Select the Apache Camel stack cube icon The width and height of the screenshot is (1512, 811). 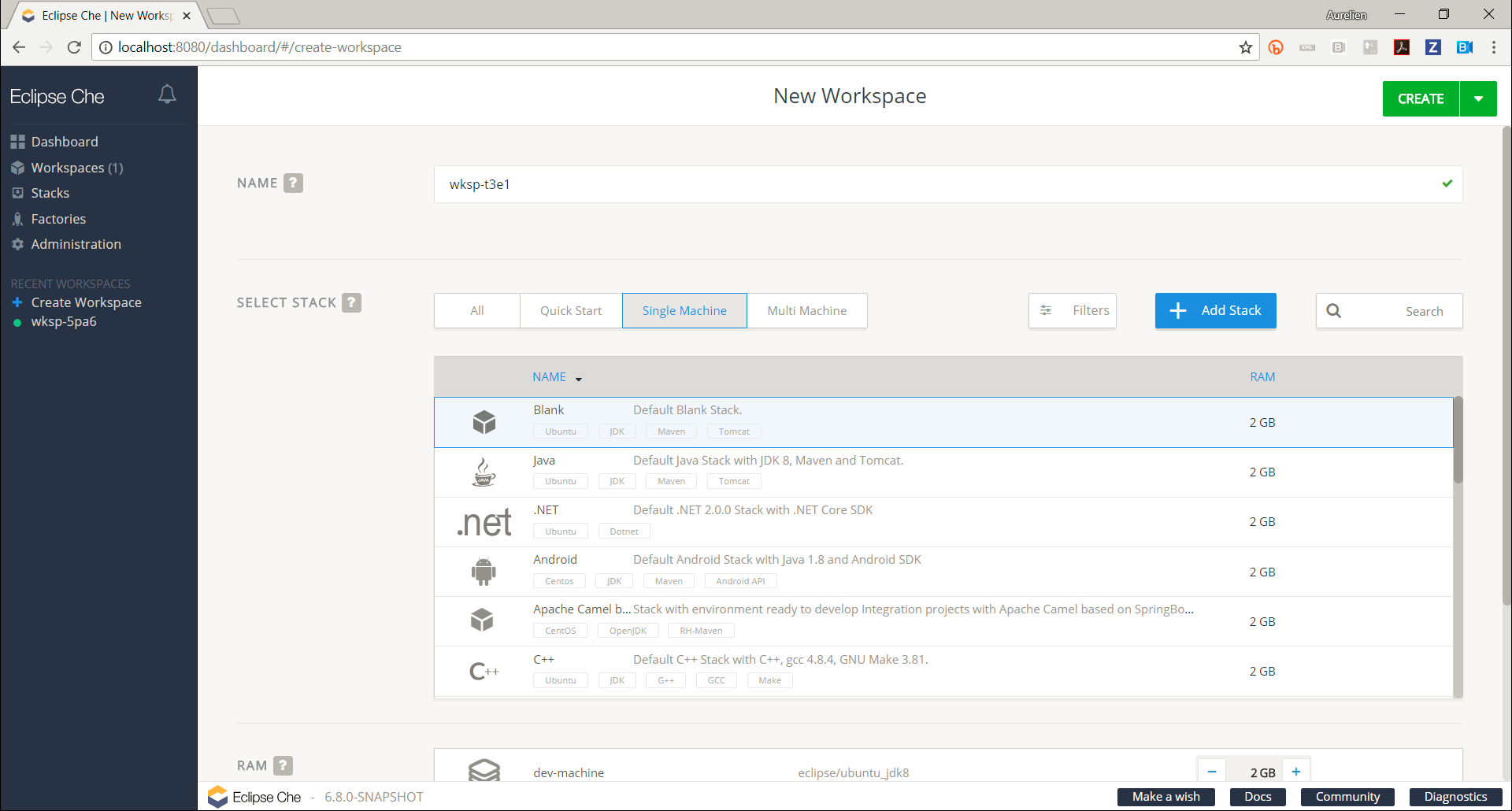click(x=482, y=620)
